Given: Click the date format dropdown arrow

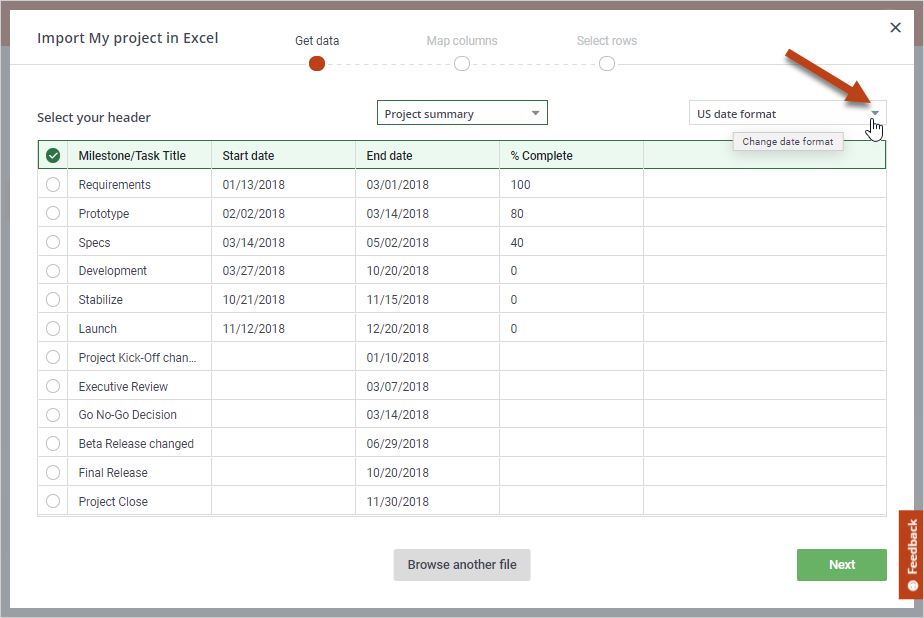Looking at the screenshot, I should click(874, 113).
